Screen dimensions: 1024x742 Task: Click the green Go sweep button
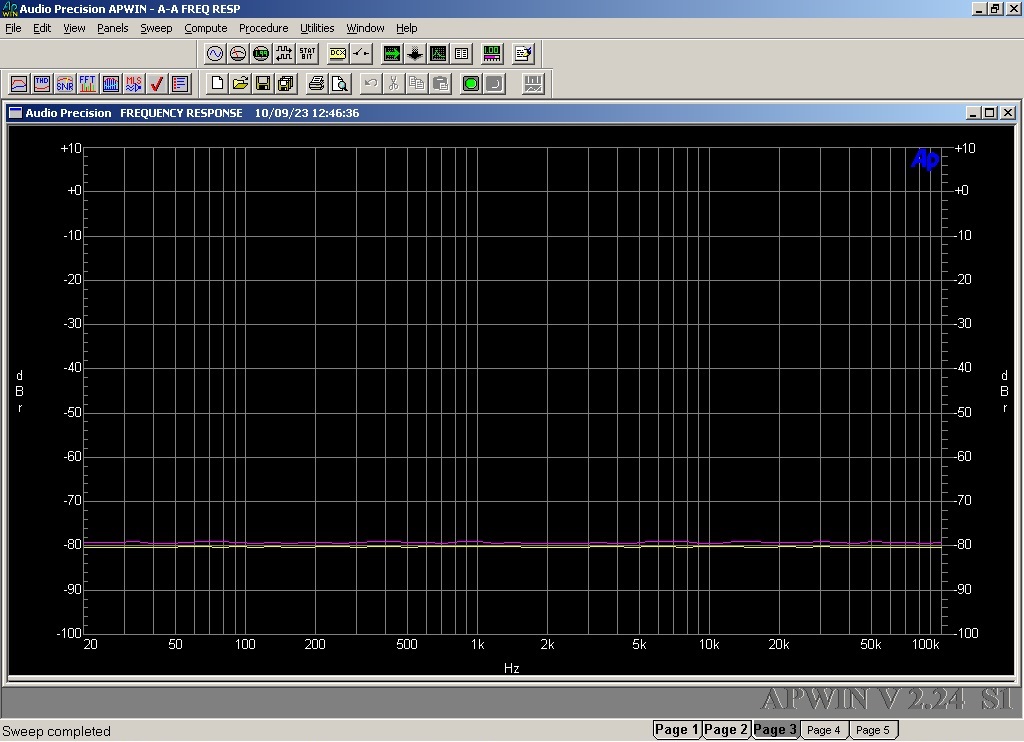click(x=471, y=84)
